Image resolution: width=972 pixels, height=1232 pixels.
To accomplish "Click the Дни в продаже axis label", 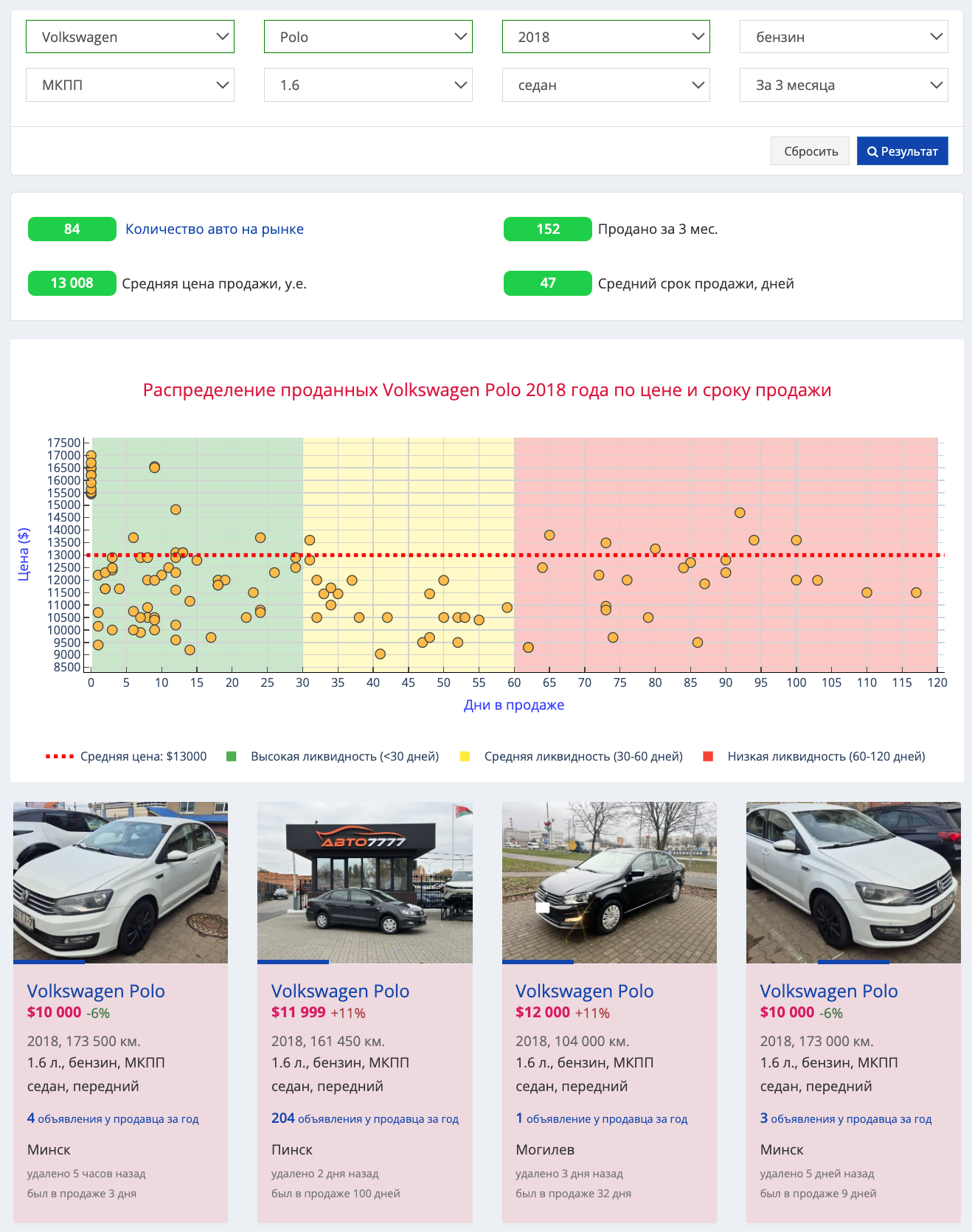I will point(514,705).
